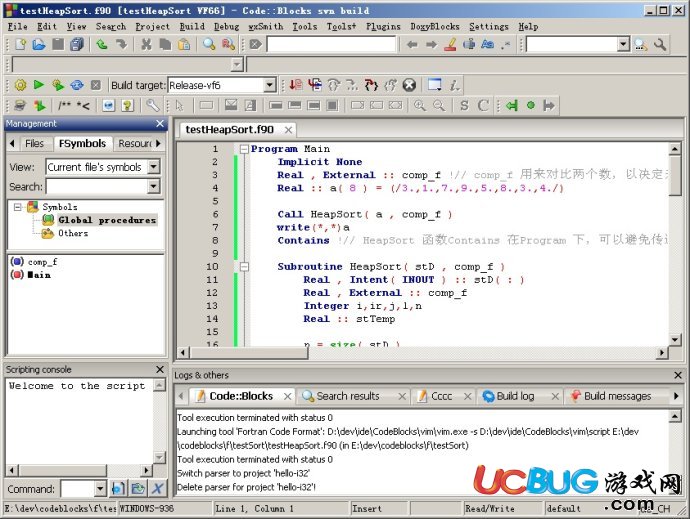
Task: Click the green Previous bookmark arrow icon
Action: (x=511, y=106)
